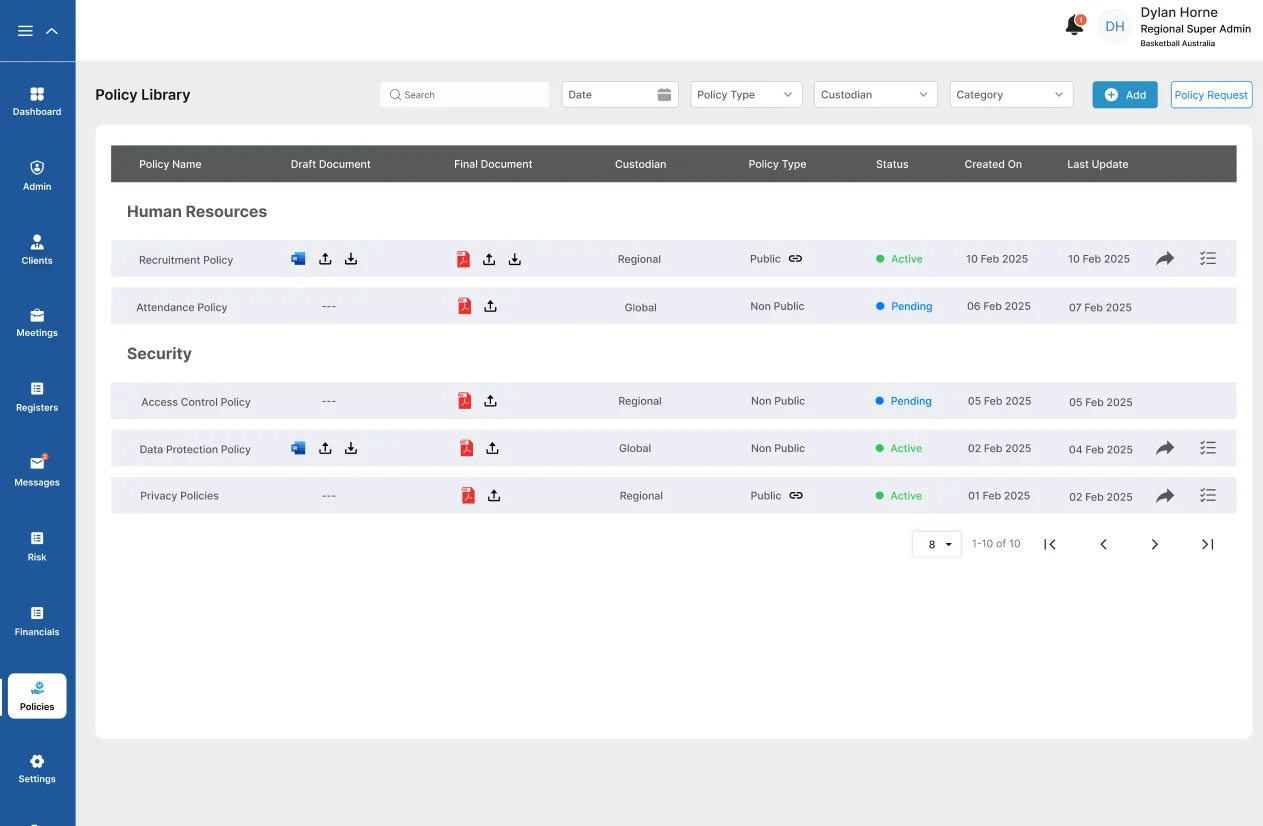1263x826 pixels.
Task: Download Recruitment Policy final document
Action: tap(515, 259)
